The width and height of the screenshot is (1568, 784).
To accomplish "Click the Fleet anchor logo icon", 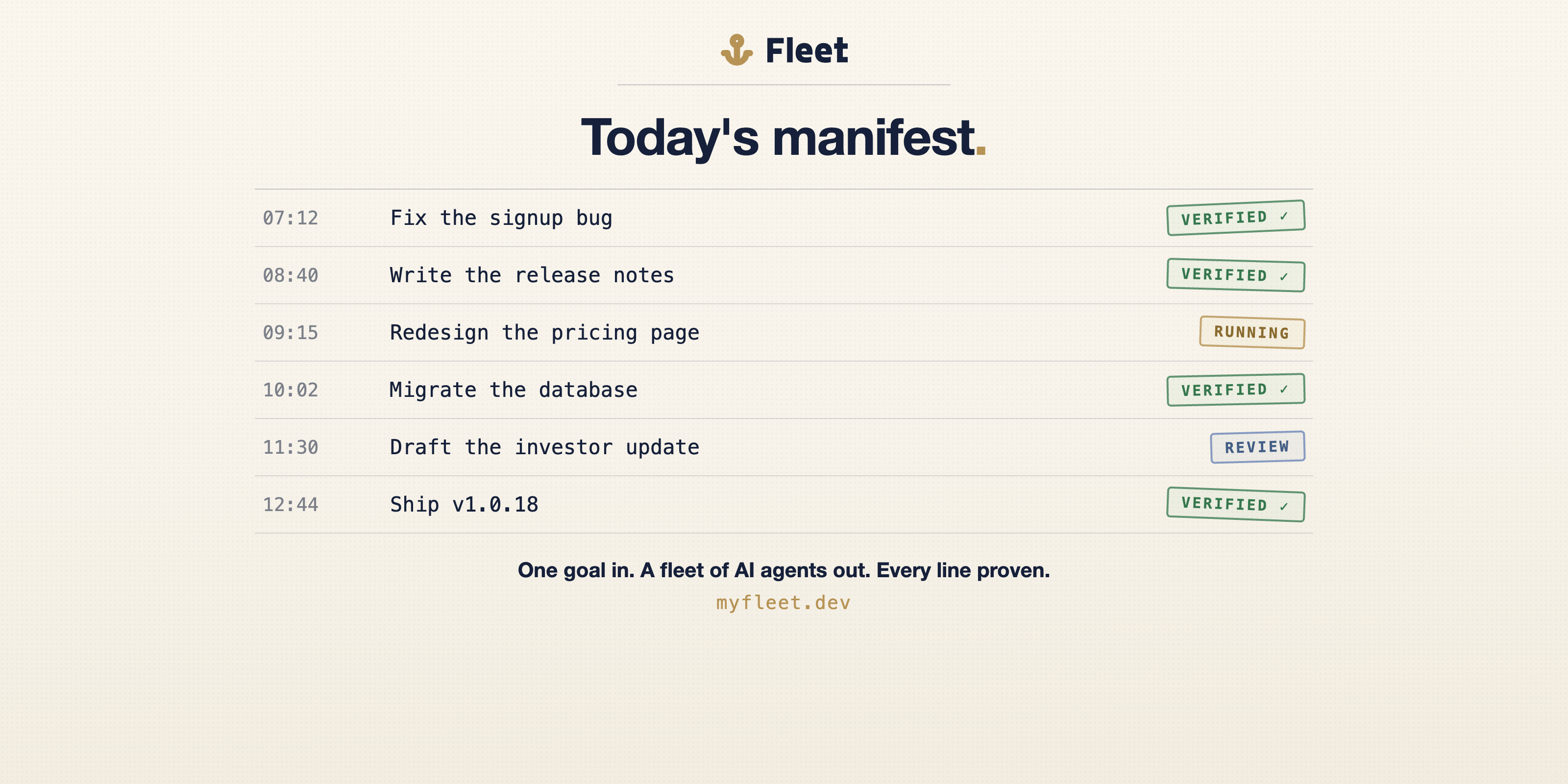I will pyautogui.click(x=736, y=50).
